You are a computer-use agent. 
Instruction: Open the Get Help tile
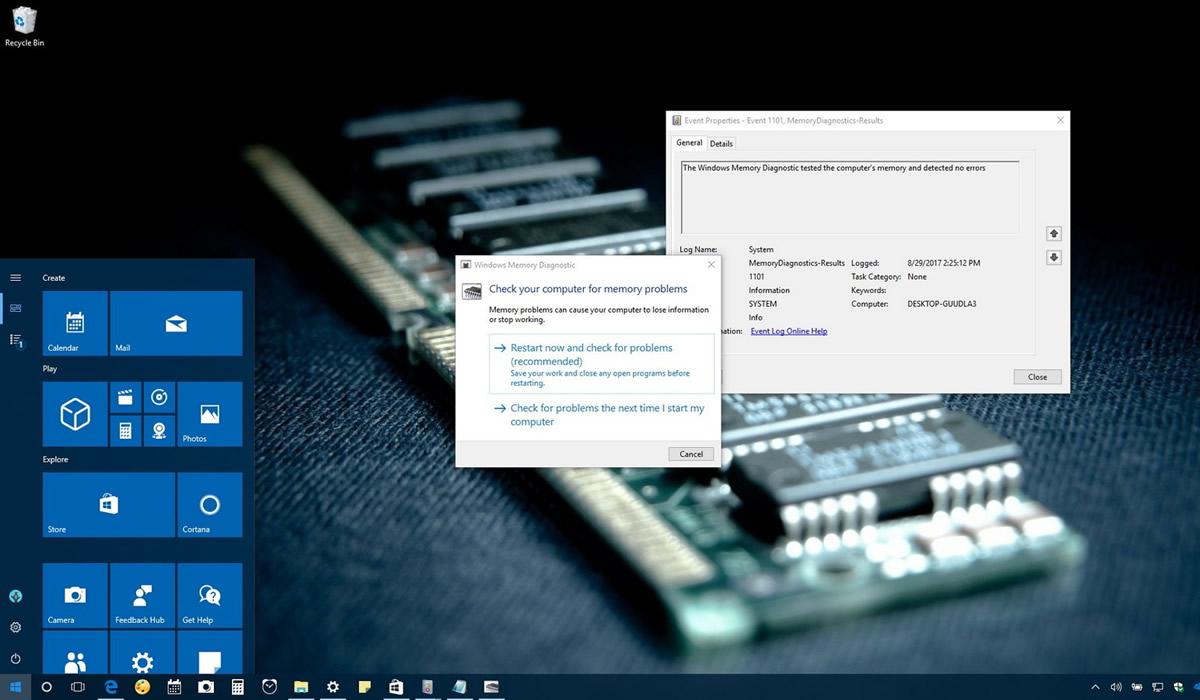point(209,596)
